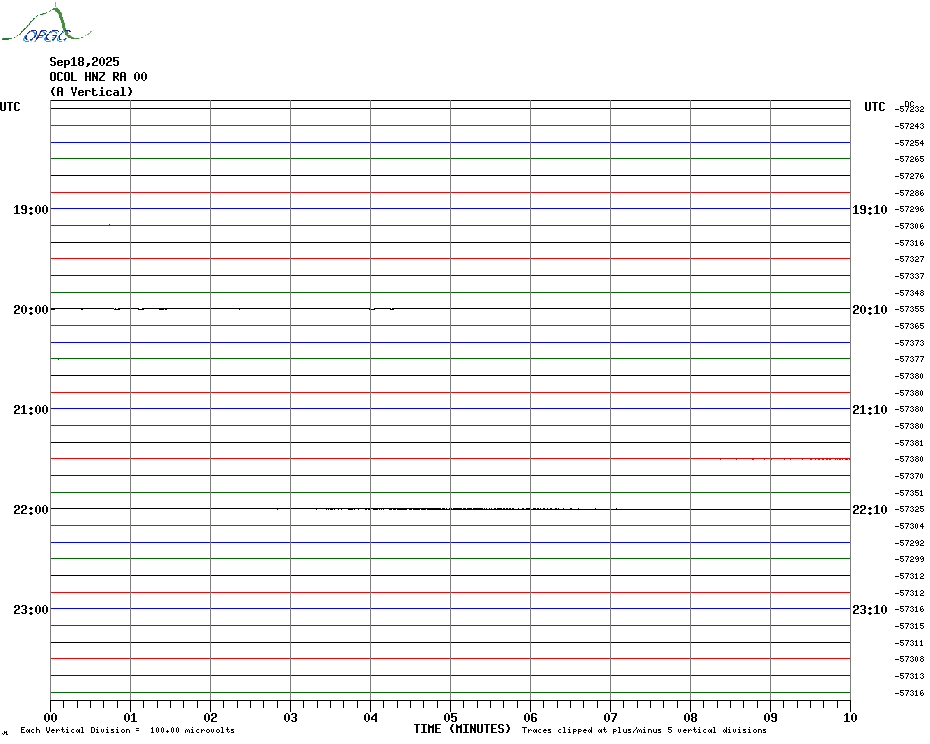Click minute mark 09 on the axis
Screen dimensions: 930x744
pos(770,717)
